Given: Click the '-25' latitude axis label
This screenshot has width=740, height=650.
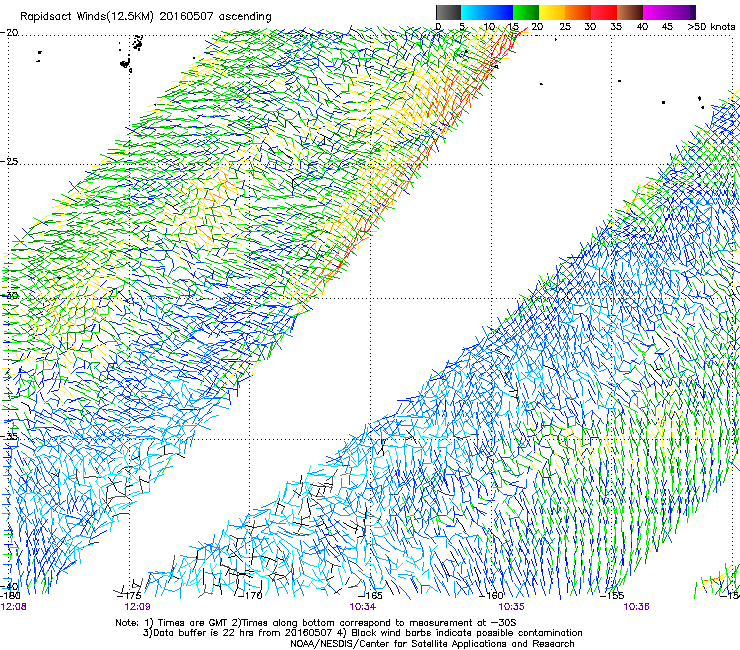Looking at the screenshot, I should tap(9, 161).
